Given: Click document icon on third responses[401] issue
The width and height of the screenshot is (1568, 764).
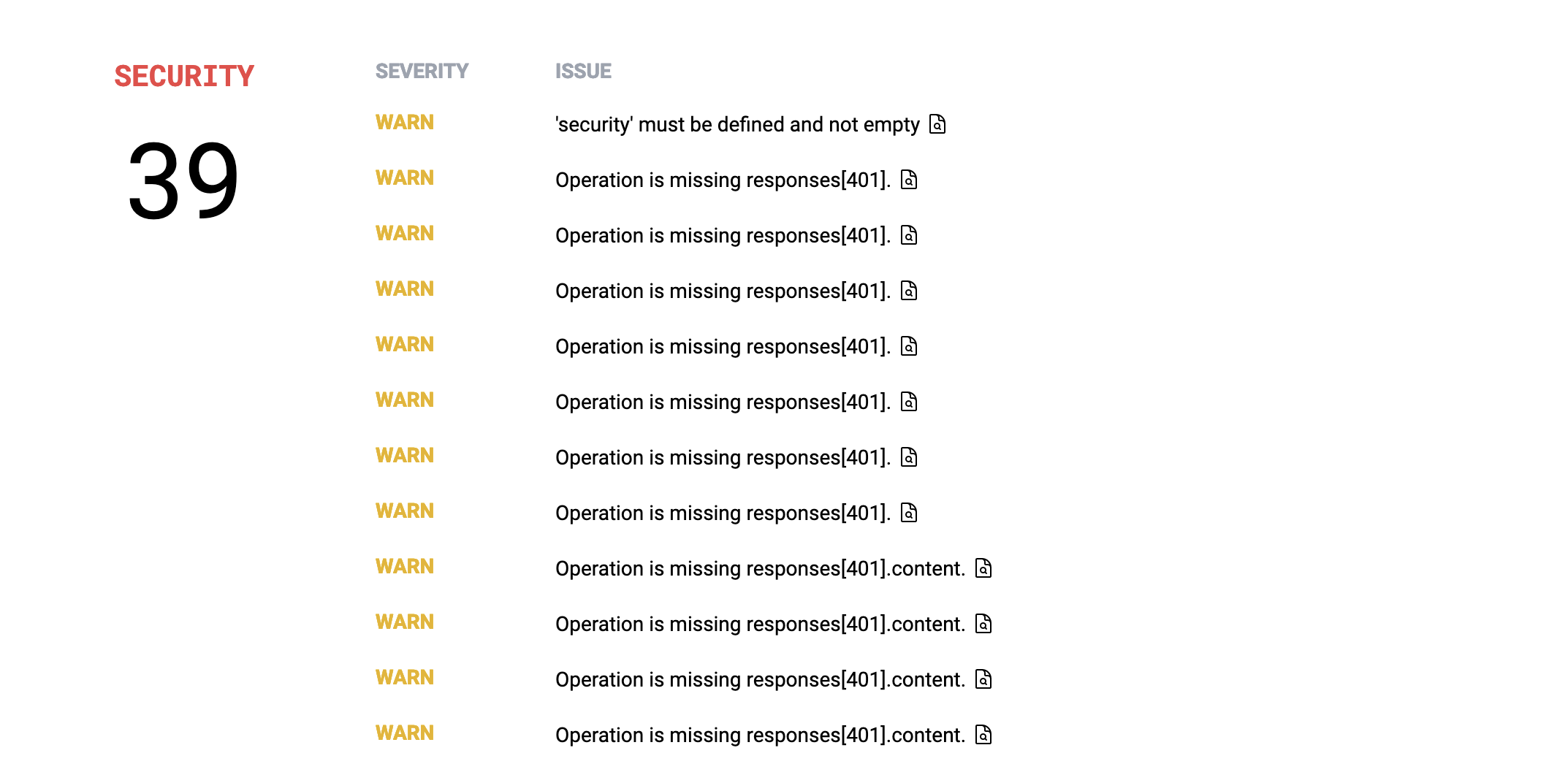Looking at the screenshot, I should 909,291.
